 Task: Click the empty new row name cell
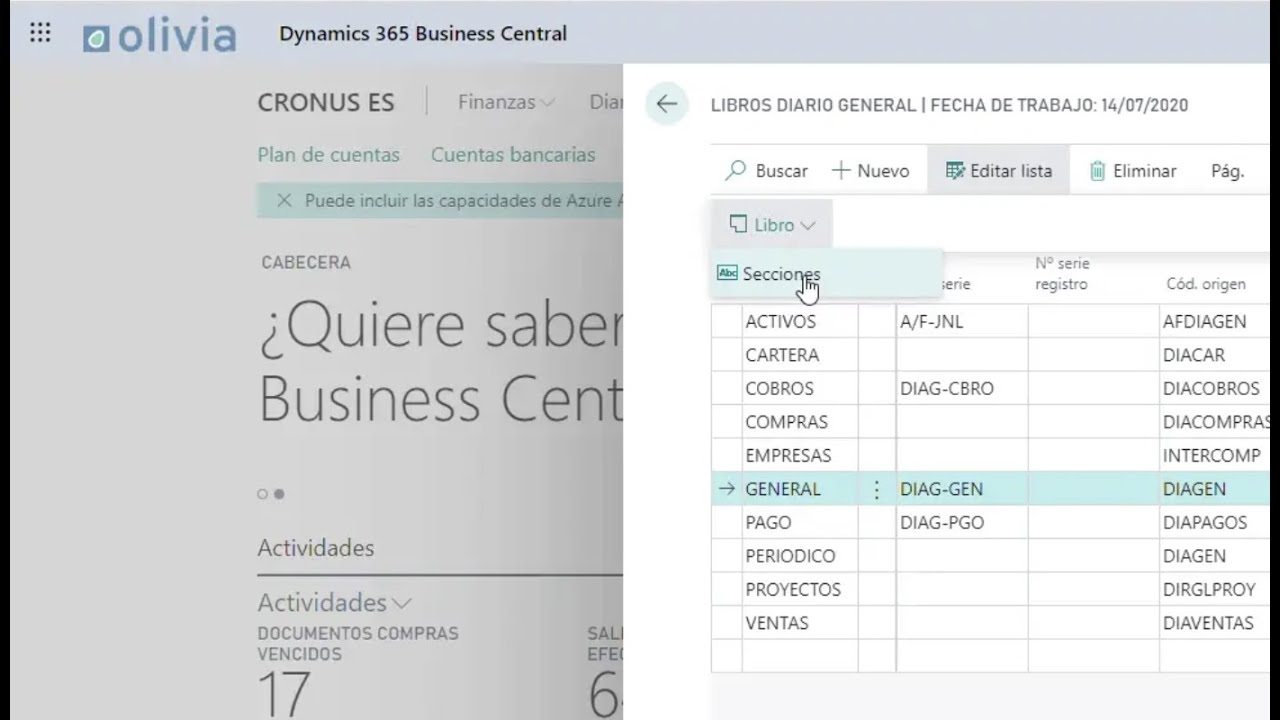click(800, 656)
